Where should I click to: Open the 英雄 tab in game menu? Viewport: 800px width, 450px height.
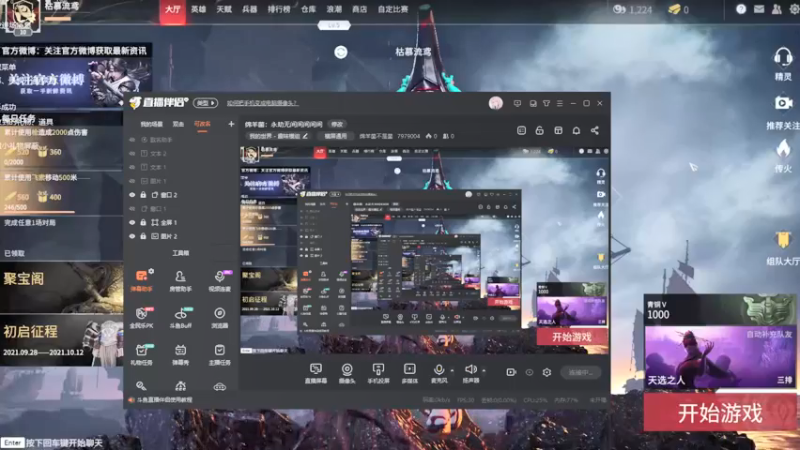coord(198,9)
